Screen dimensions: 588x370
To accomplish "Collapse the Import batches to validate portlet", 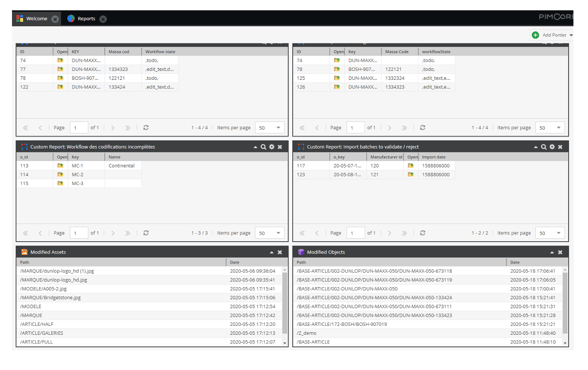I will pos(536,147).
